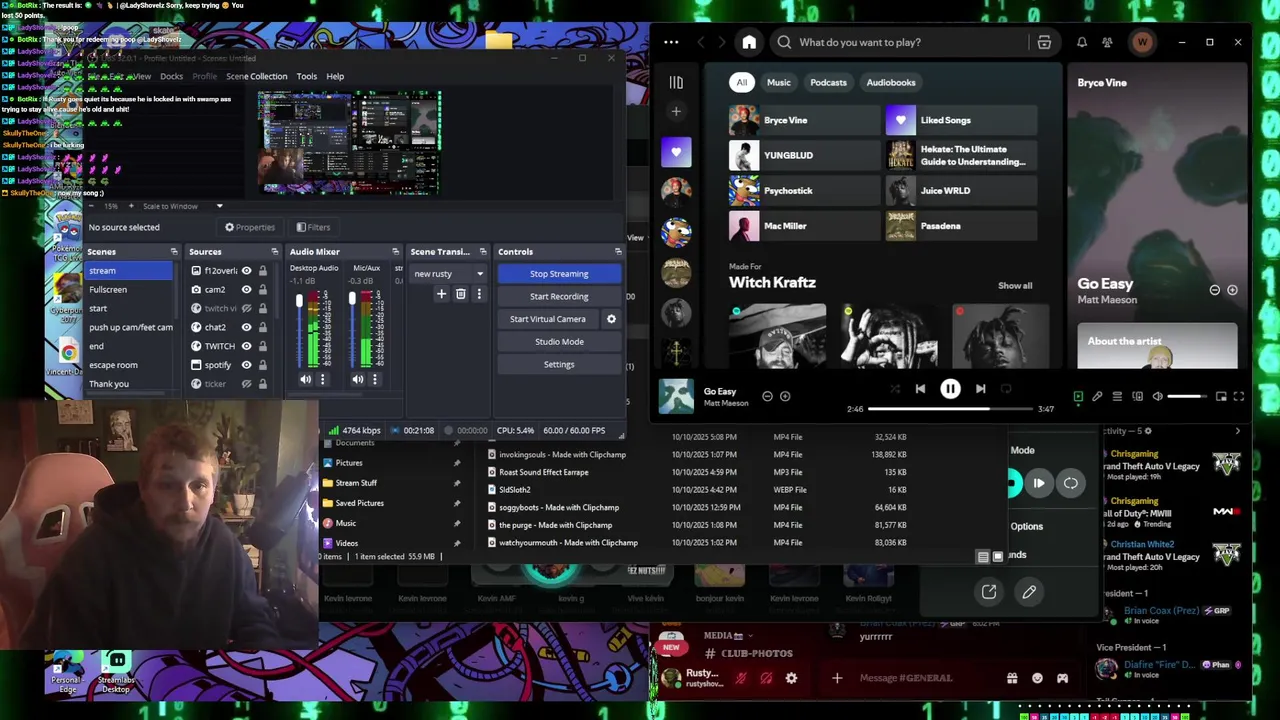Pop out the Audio Mixer dock
Viewport: 1280px width, 720px height.
(x=396, y=252)
